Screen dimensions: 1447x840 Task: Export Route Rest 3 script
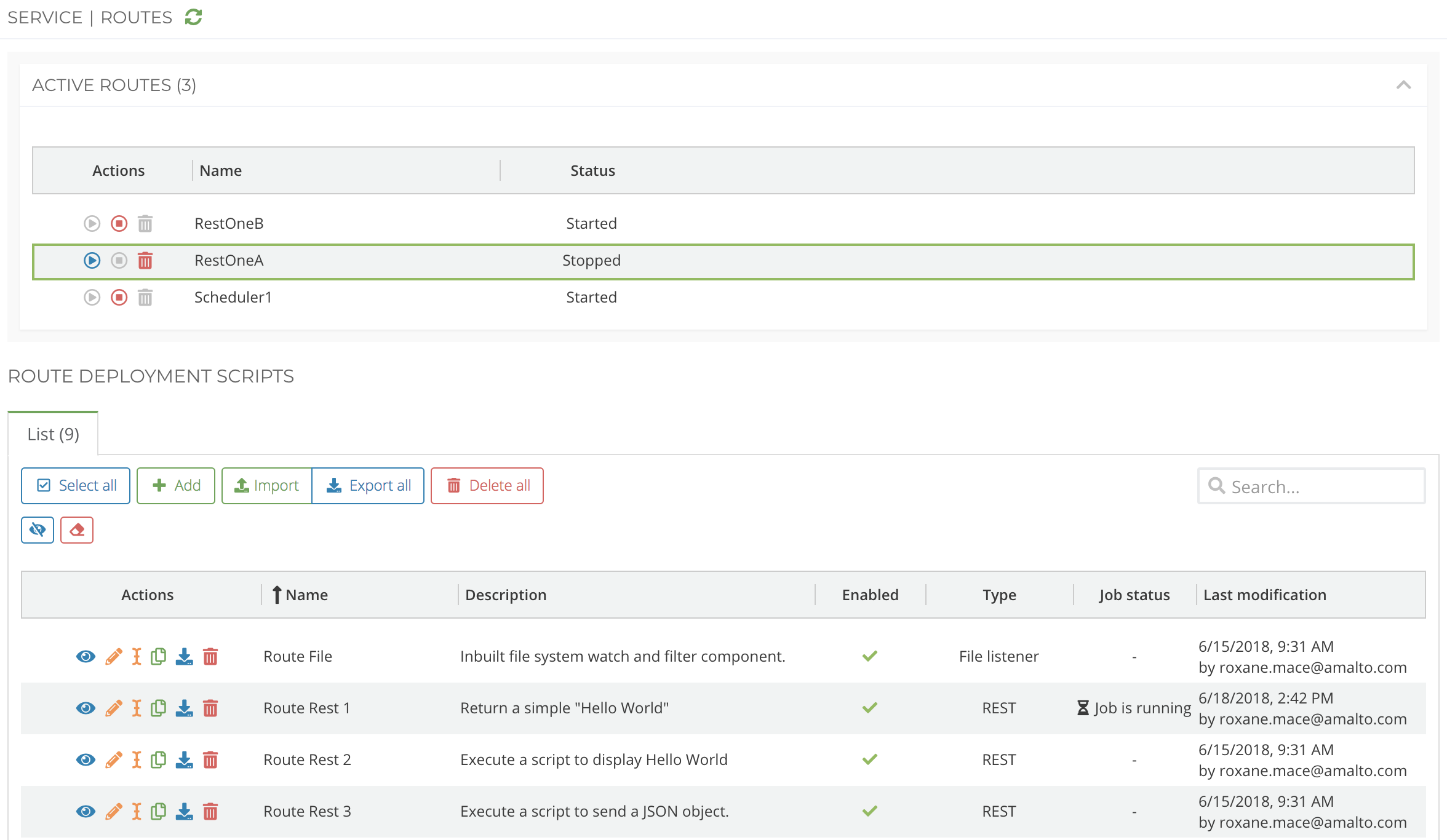(x=185, y=812)
